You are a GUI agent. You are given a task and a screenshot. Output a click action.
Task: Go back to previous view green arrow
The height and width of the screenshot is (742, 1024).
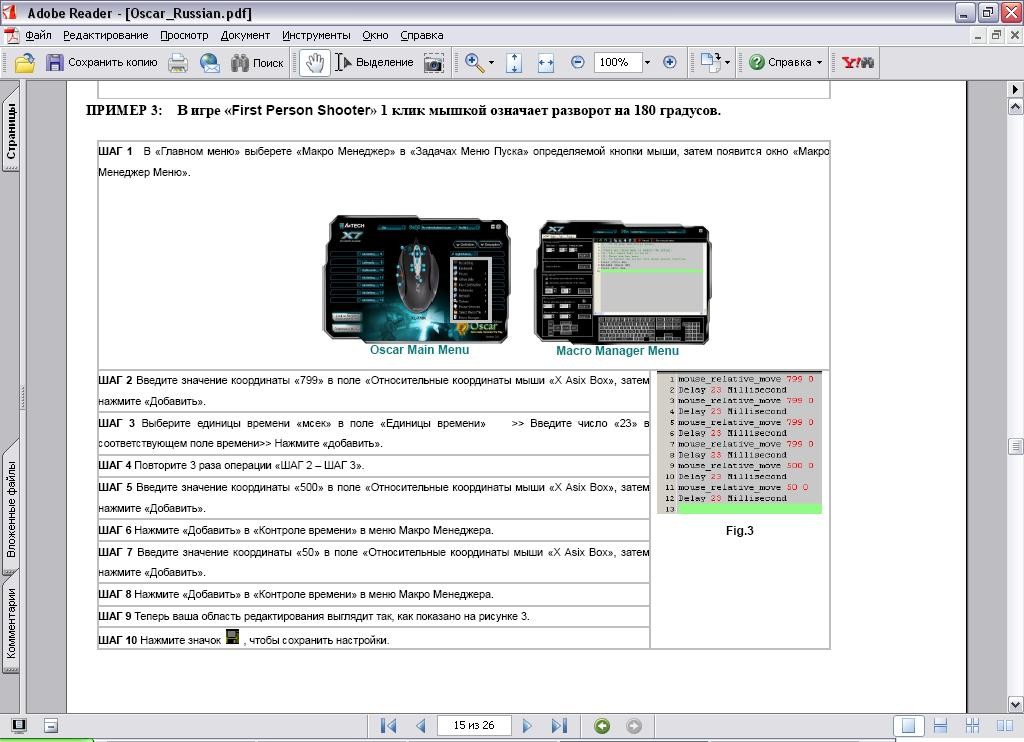coord(602,726)
